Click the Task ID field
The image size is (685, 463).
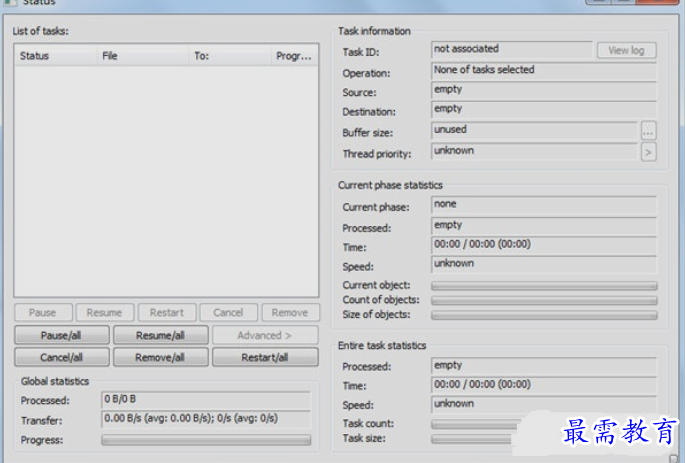click(512, 49)
